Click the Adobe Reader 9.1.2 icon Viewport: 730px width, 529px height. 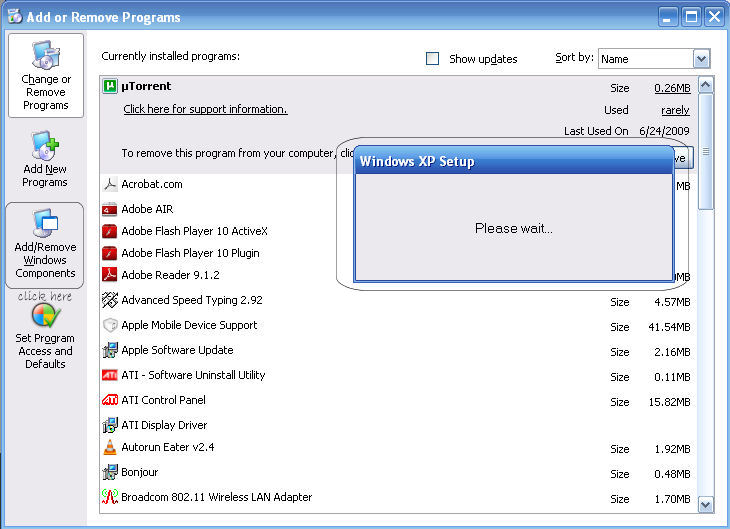(110, 275)
